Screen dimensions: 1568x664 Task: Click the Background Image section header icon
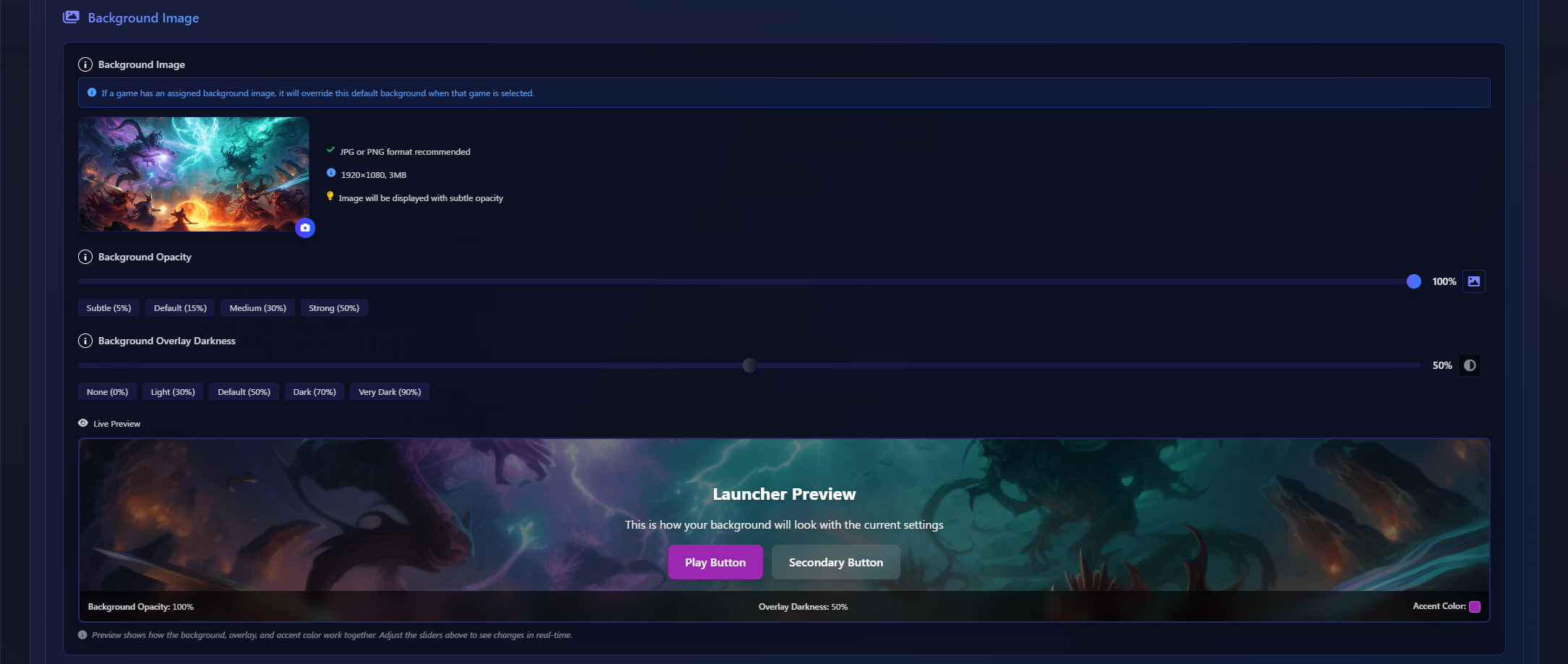71,17
